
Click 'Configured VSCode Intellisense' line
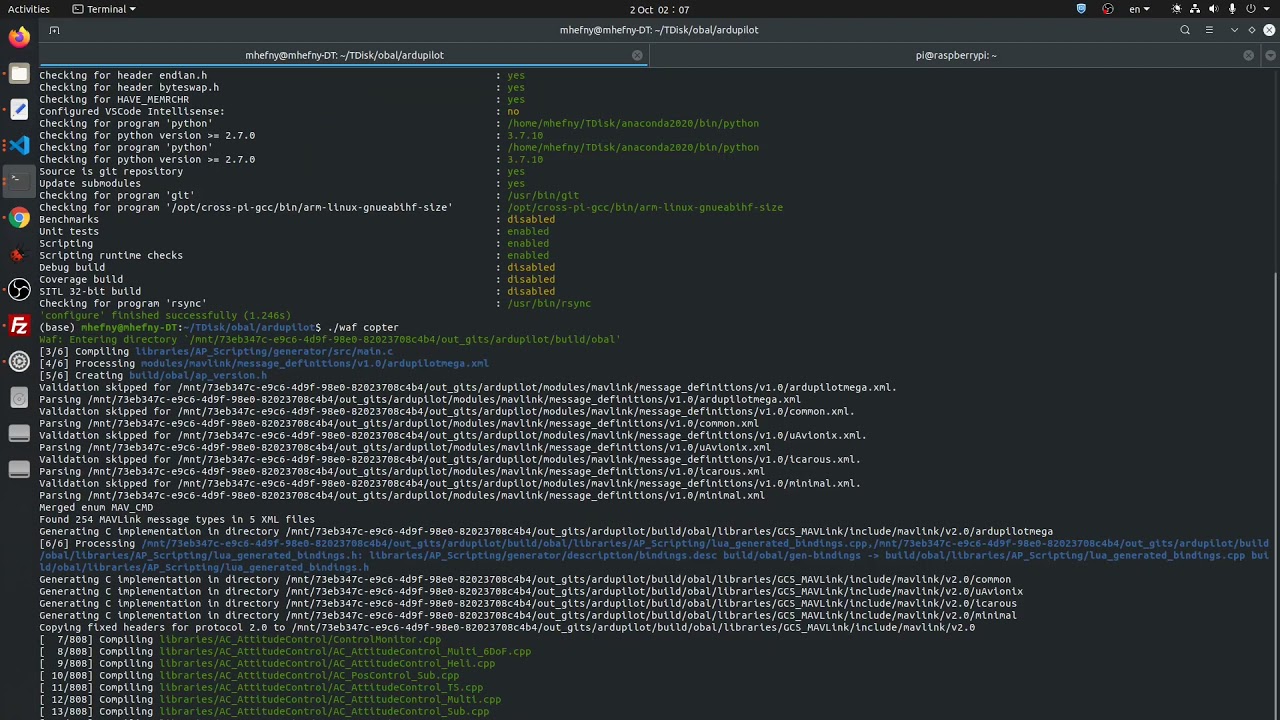[279, 111]
